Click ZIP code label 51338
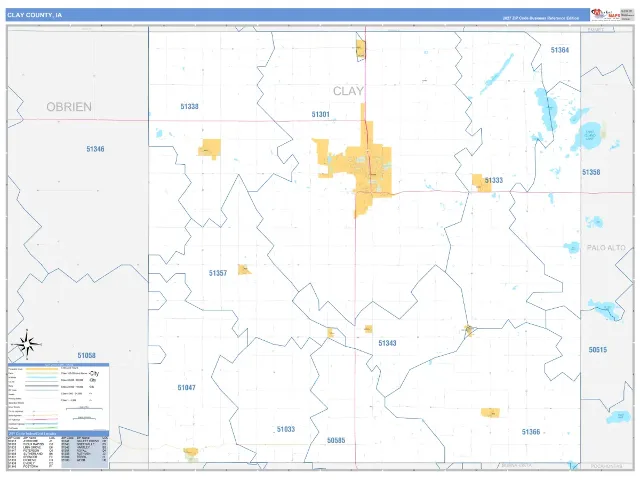 click(189, 107)
